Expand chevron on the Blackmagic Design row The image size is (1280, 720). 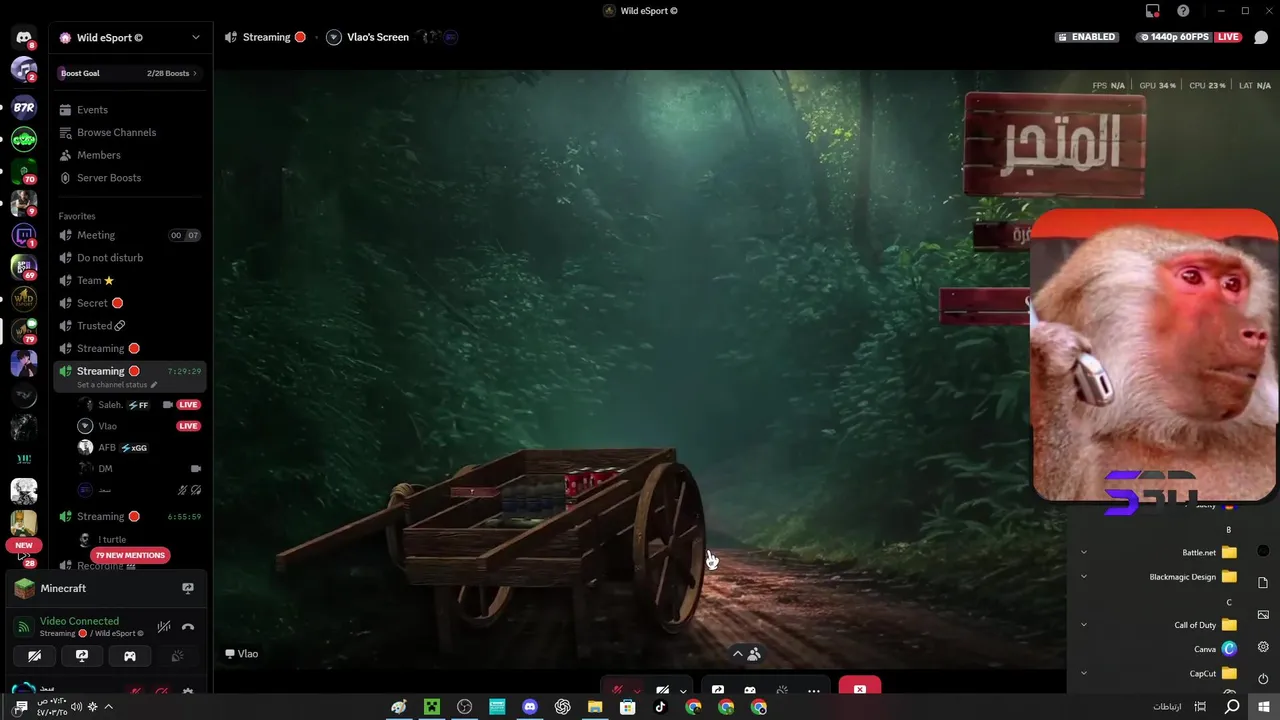pyautogui.click(x=1083, y=576)
